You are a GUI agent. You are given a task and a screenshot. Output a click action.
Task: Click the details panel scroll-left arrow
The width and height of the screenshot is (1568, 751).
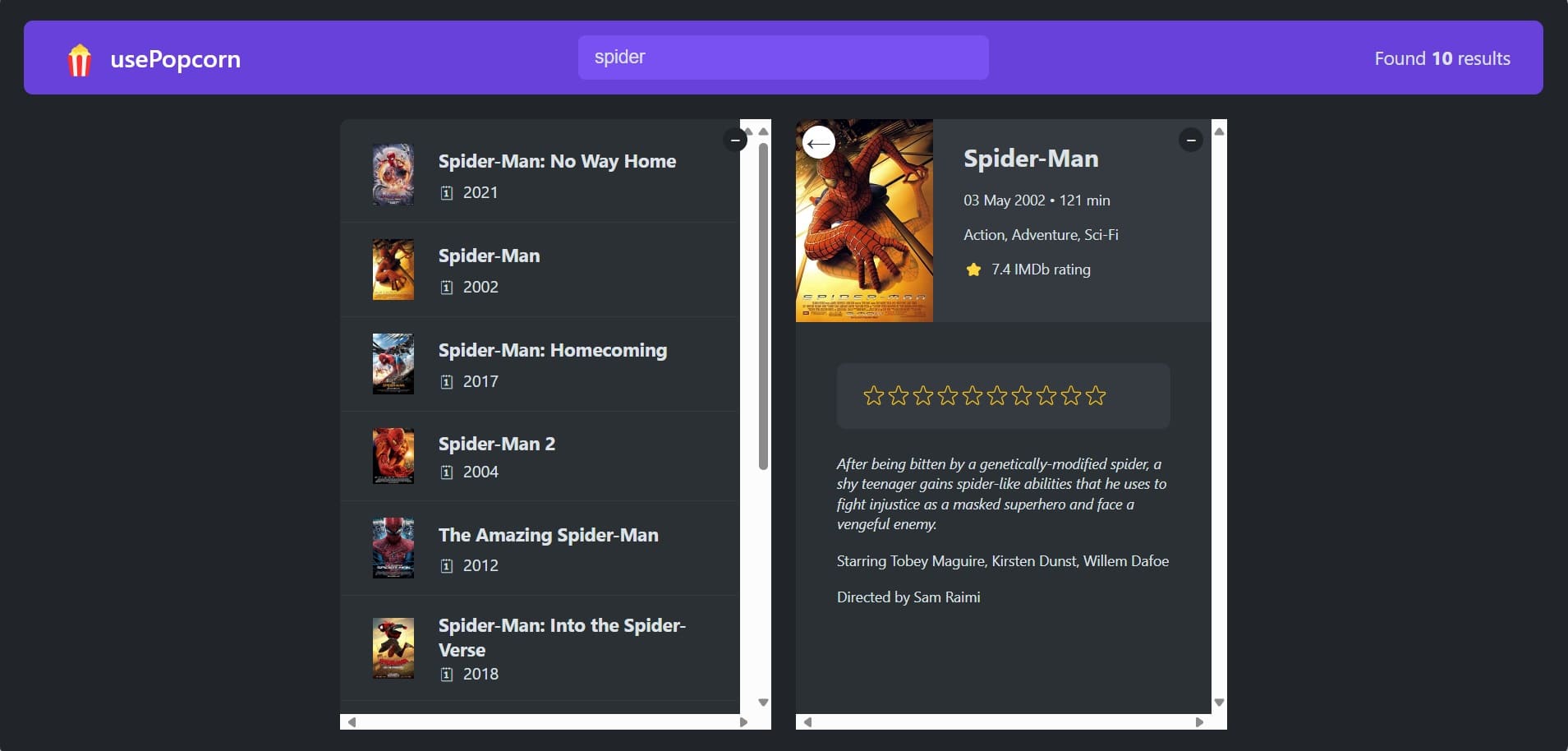pos(807,722)
